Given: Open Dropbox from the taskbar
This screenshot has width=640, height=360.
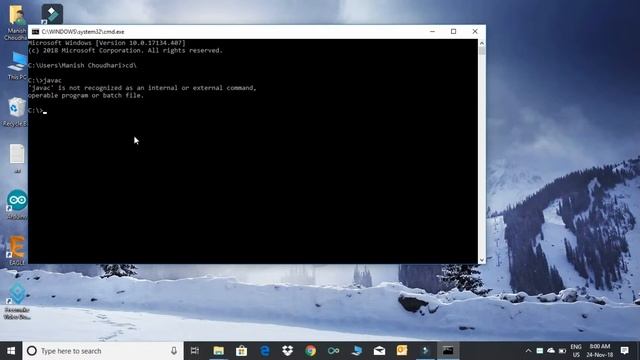Looking at the screenshot, I should [287, 351].
